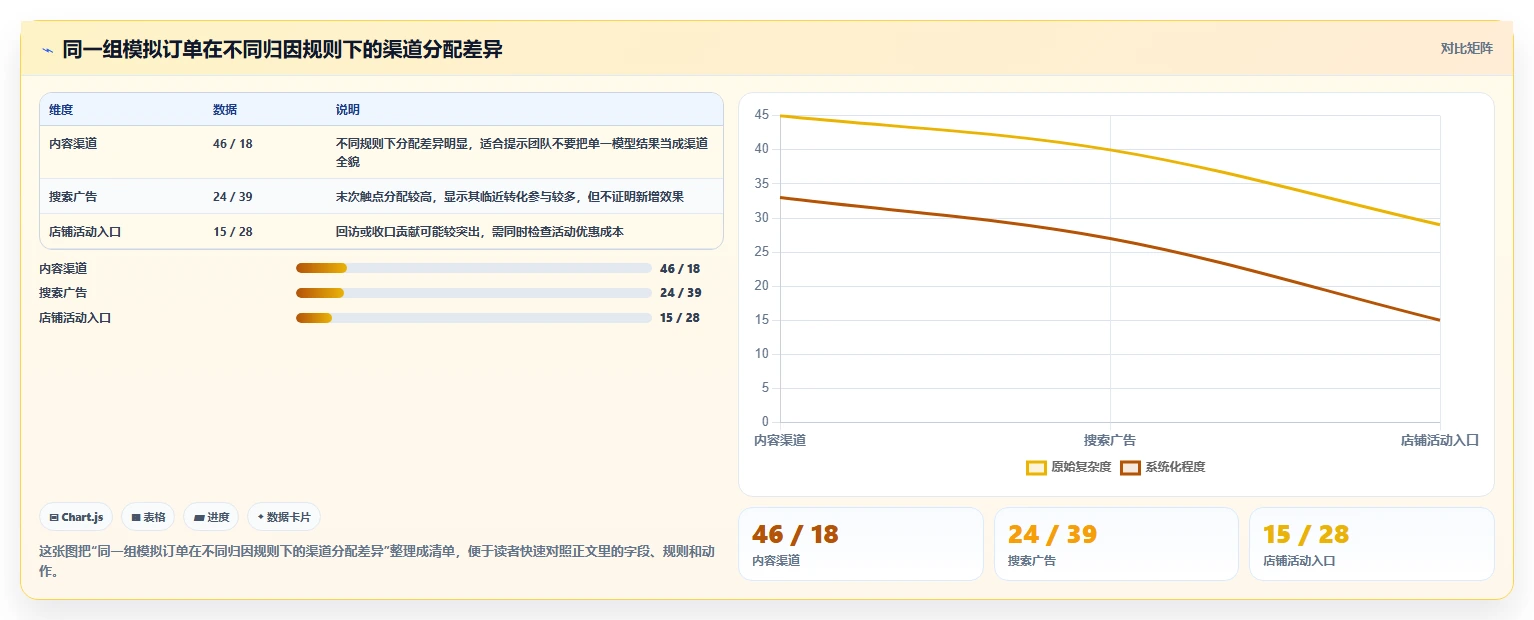1534x620 pixels.
Task: Select the 内容渠道 cell in the table
Action: [73, 143]
